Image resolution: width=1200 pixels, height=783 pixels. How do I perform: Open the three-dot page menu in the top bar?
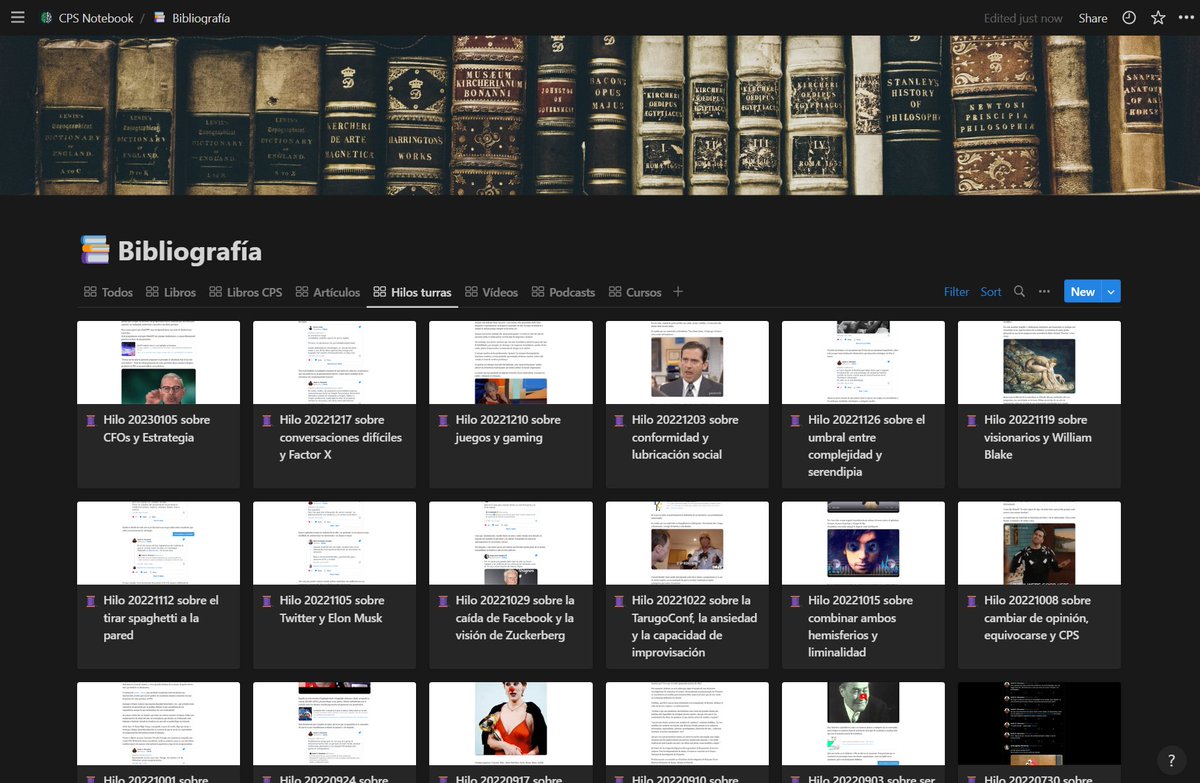(x=1185, y=18)
